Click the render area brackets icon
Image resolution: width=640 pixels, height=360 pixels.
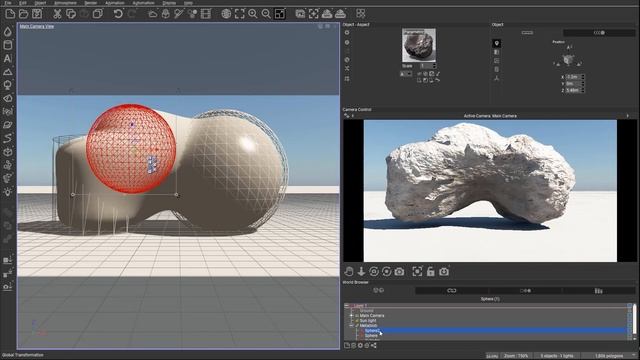313,14
